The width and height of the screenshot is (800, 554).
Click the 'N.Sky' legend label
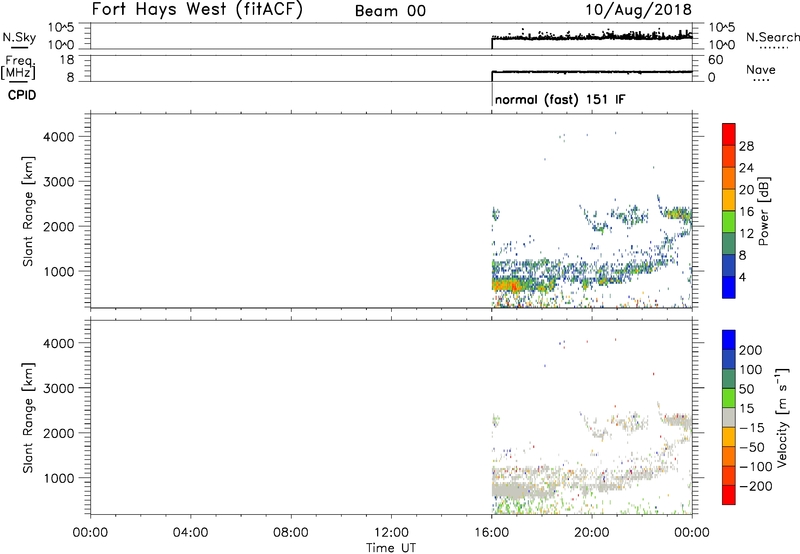19,37
